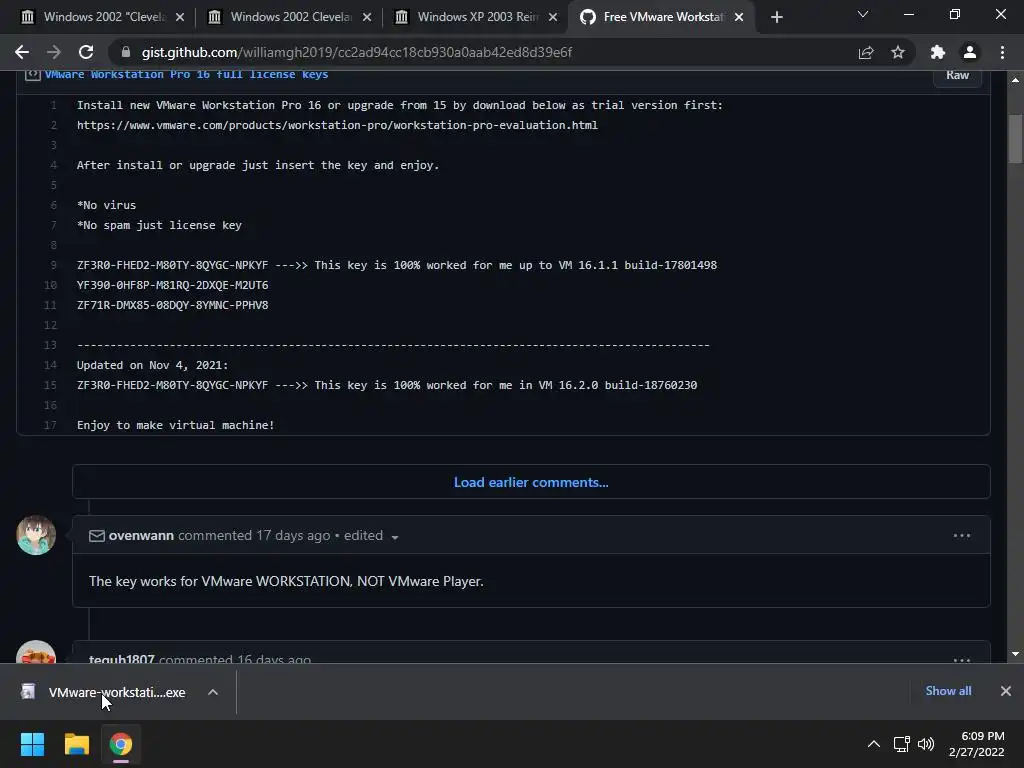Open the clock and date panel
Image resolution: width=1024 pixels, height=768 pixels.
(977, 744)
